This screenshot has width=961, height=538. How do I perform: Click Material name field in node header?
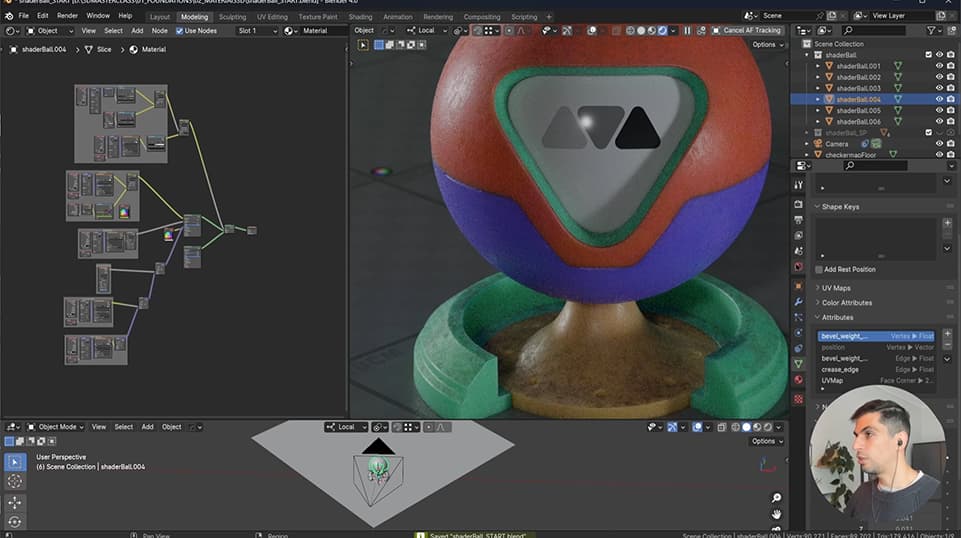pos(322,31)
